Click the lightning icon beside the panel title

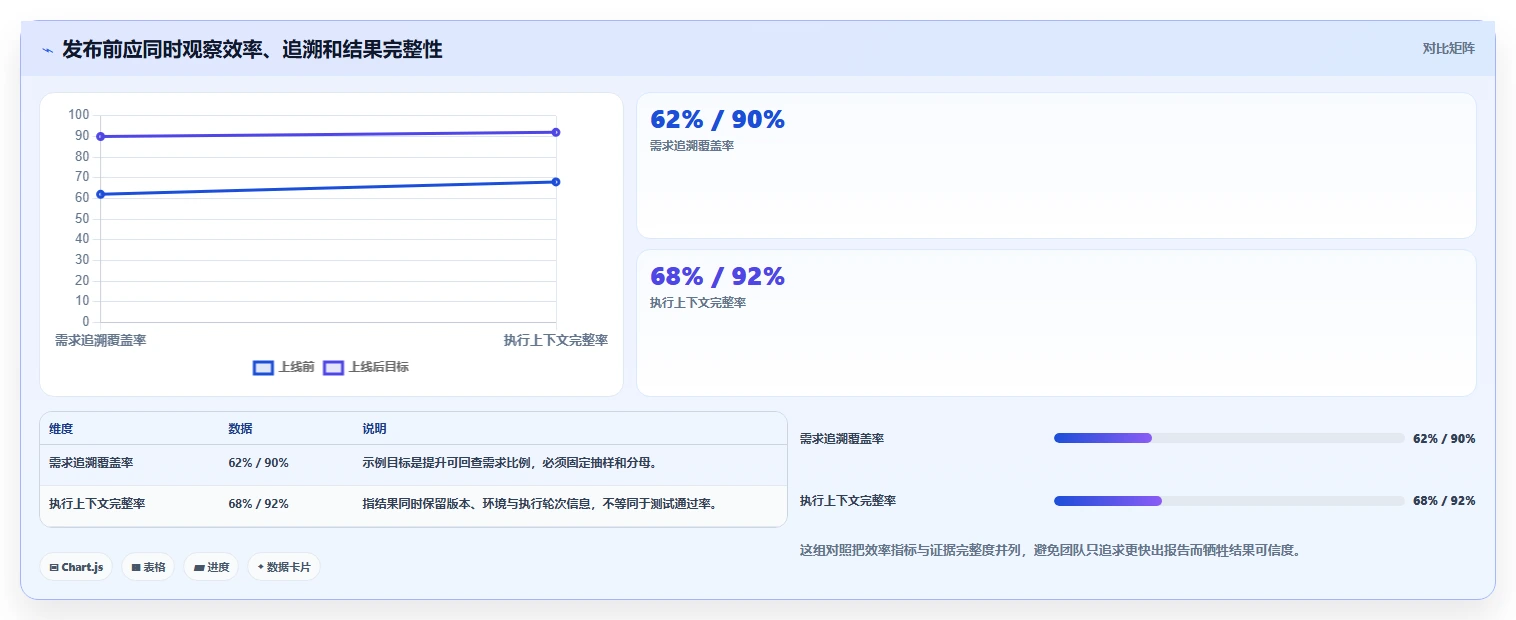(47, 50)
